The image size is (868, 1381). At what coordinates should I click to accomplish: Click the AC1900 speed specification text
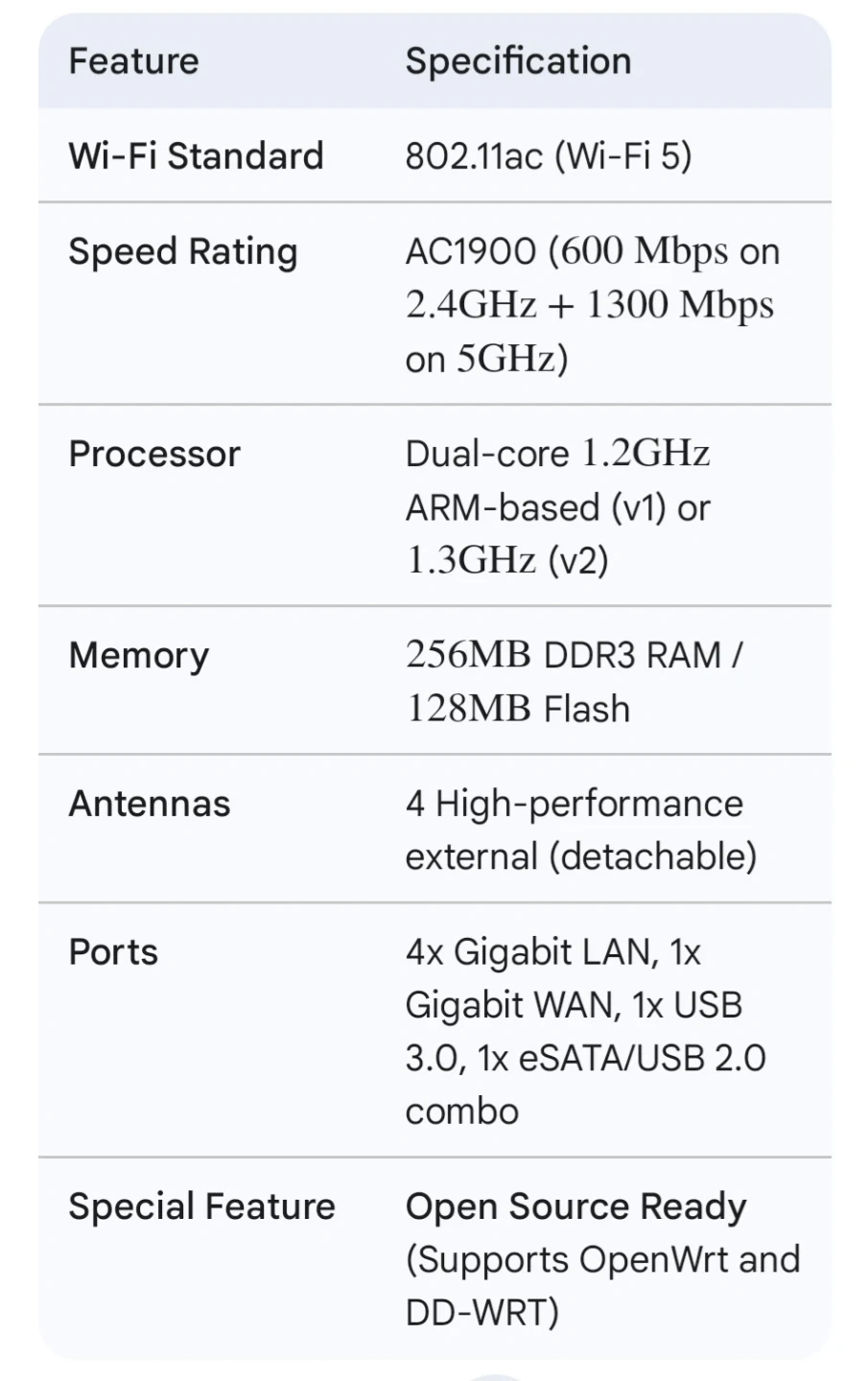pos(593,305)
